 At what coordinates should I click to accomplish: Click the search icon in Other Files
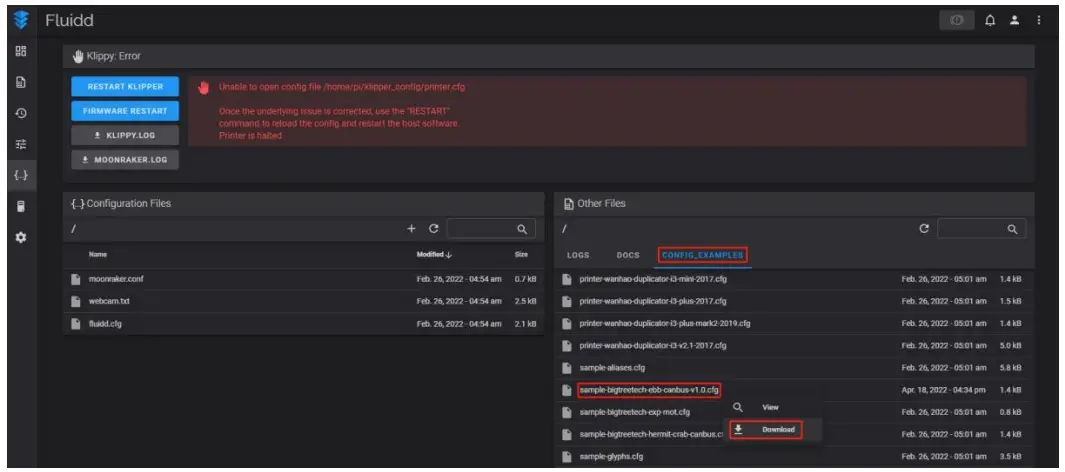click(1012, 229)
